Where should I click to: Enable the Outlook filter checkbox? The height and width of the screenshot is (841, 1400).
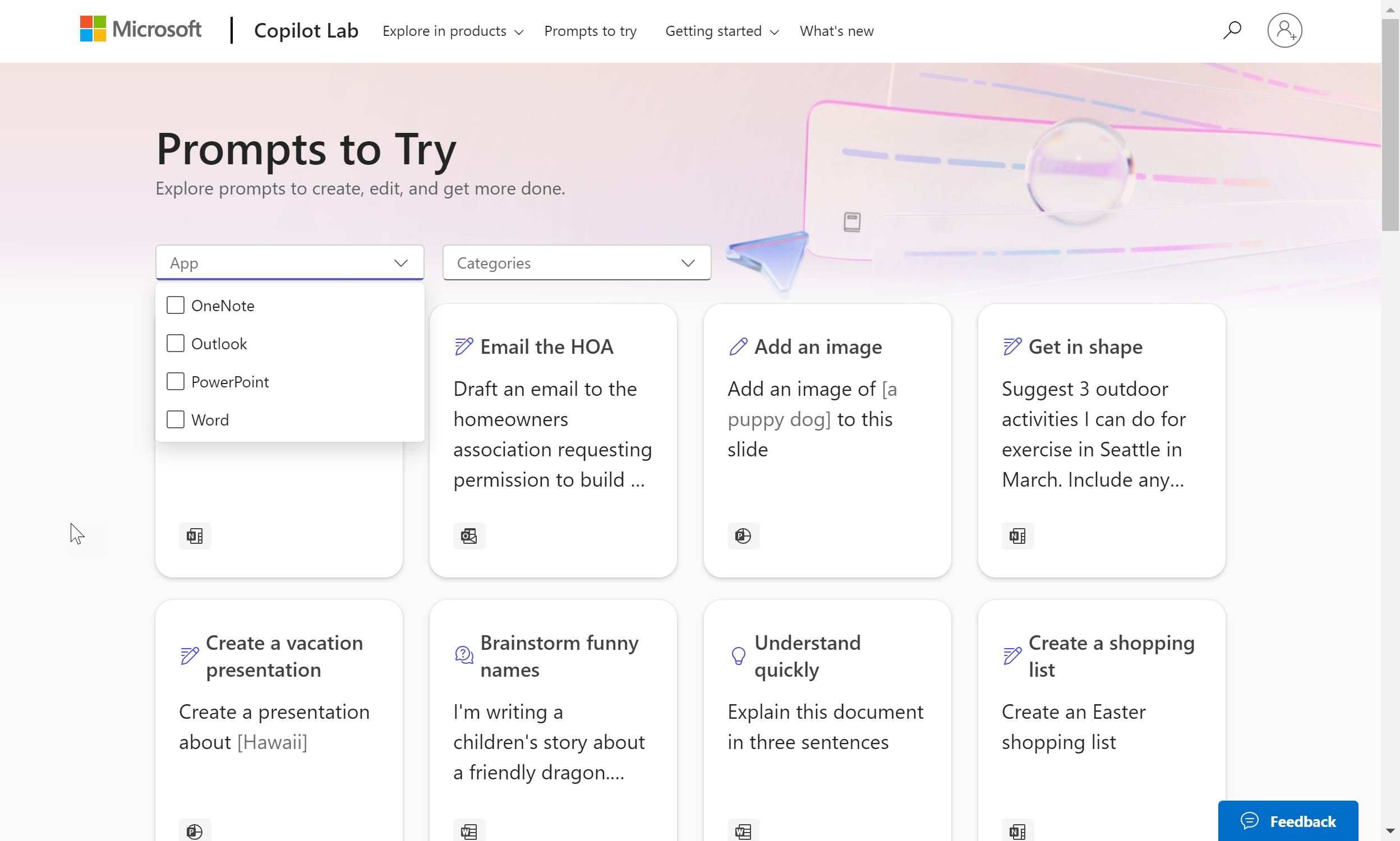pyautogui.click(x=175, y=344)
